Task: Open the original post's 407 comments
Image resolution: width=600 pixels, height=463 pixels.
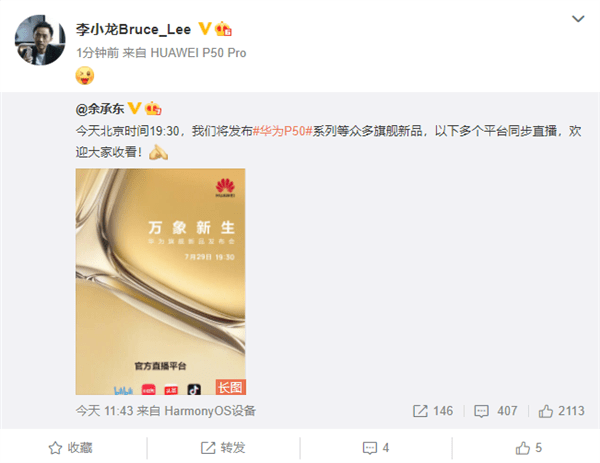Action: click(x=496, y=411)
